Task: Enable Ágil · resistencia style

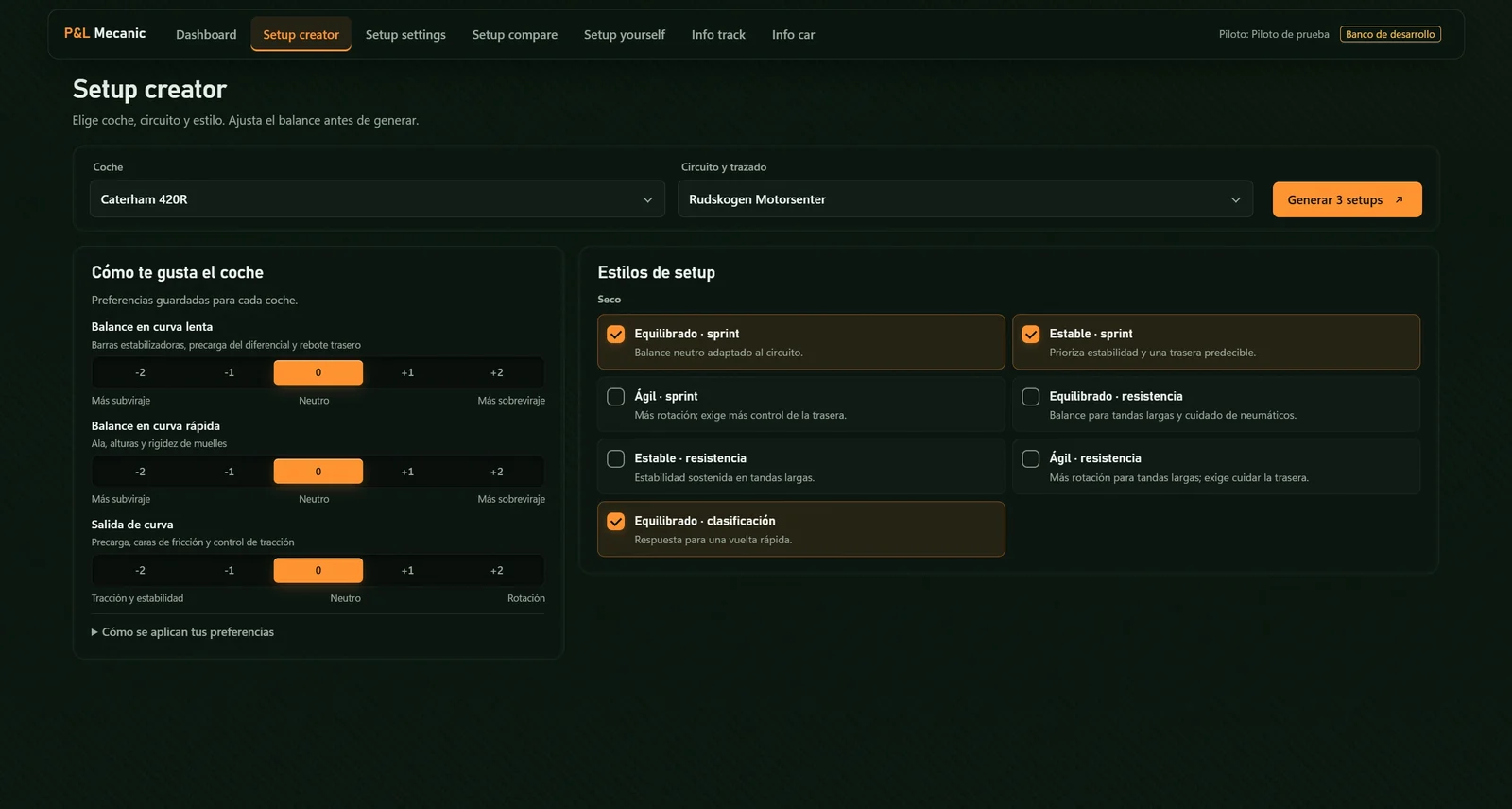Action: point(1030,458)
